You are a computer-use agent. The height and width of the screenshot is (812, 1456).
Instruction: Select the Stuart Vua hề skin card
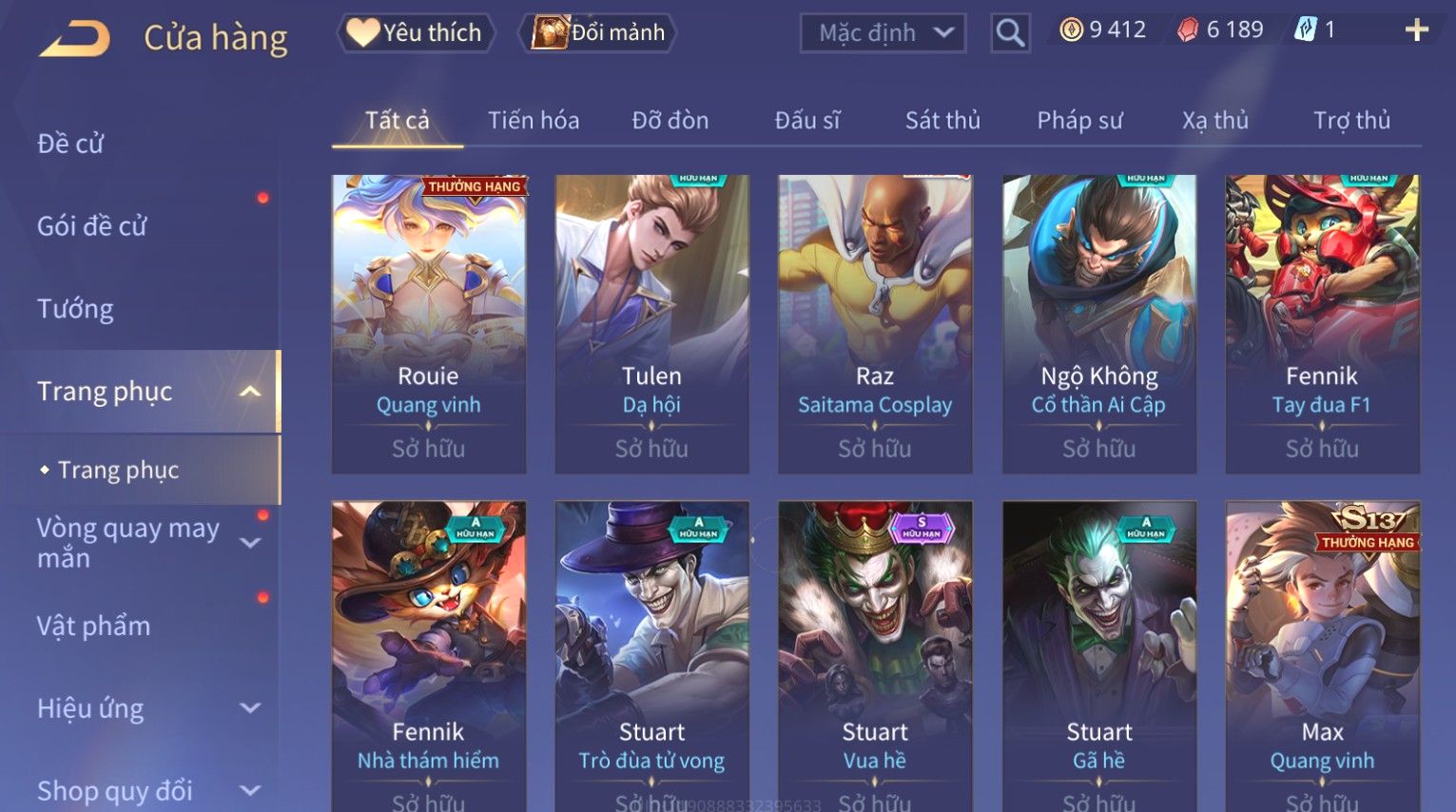875,656
